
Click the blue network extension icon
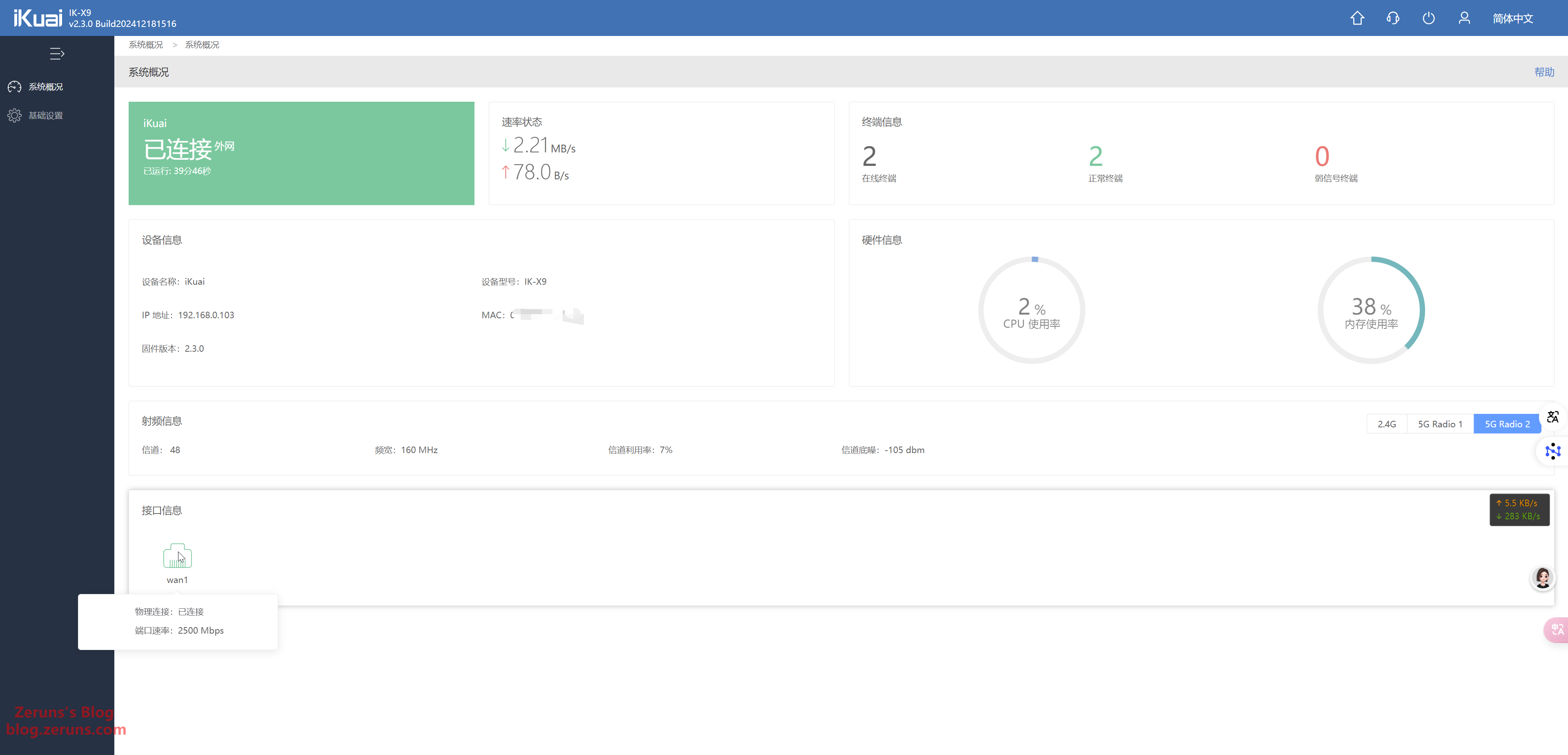tap(1553, 451)
